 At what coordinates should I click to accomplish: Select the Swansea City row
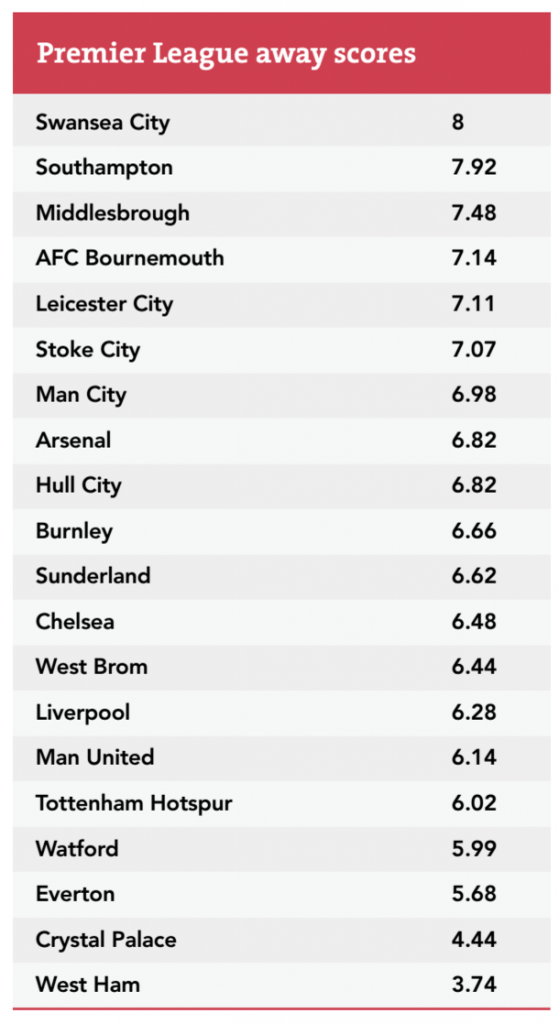coord(281,123)
